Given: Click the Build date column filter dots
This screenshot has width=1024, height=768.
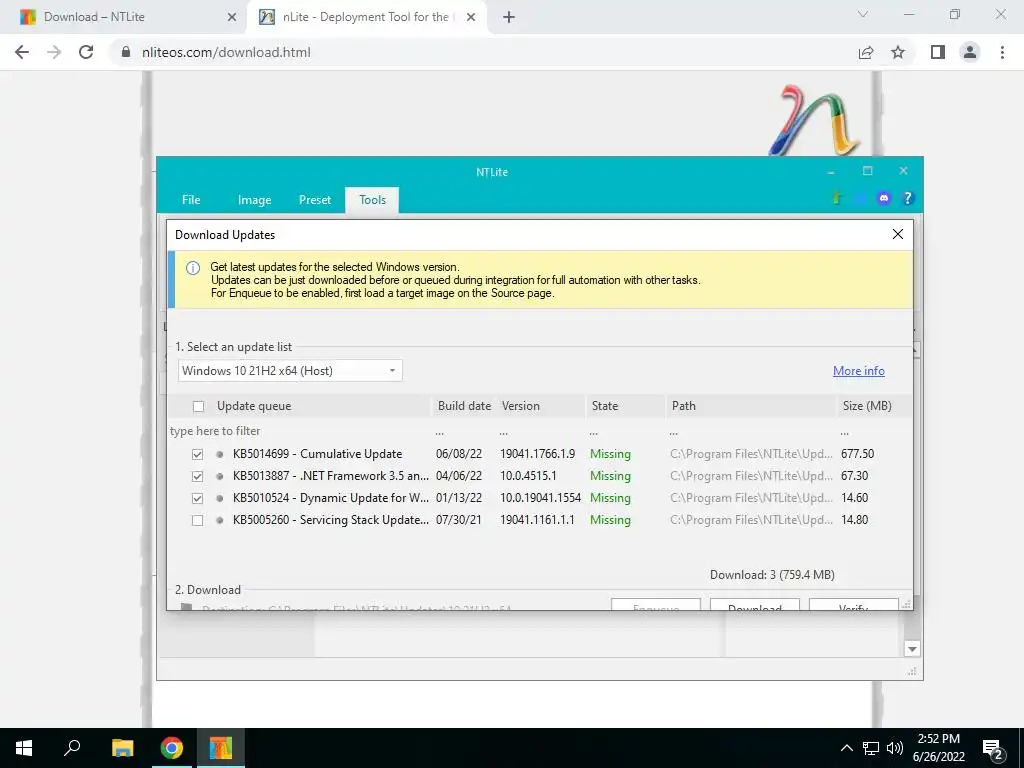Looking at the screenshot, I should 440,432.
